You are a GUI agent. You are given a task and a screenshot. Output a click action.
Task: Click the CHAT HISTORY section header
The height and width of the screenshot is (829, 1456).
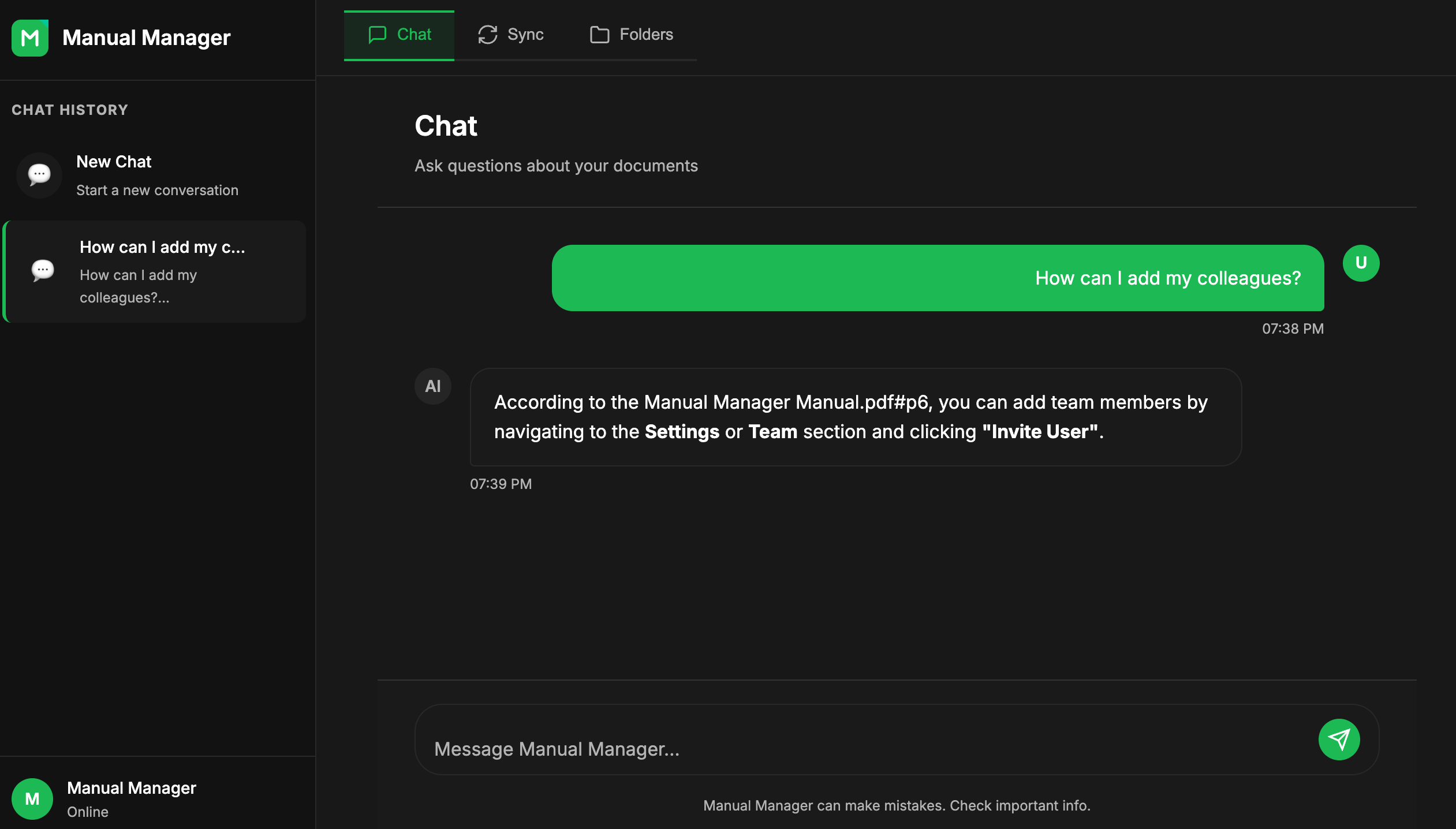pos(69,110)
